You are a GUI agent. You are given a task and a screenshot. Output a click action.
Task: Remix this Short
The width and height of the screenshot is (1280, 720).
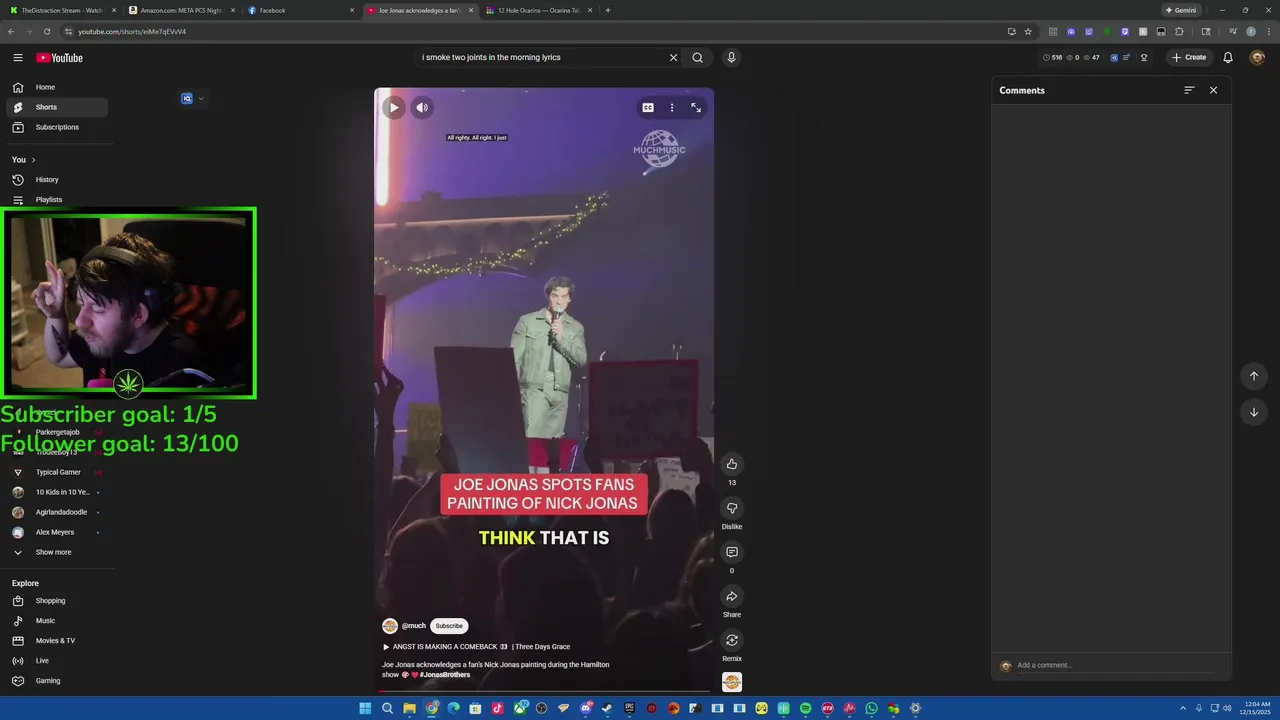click(732, 640)
